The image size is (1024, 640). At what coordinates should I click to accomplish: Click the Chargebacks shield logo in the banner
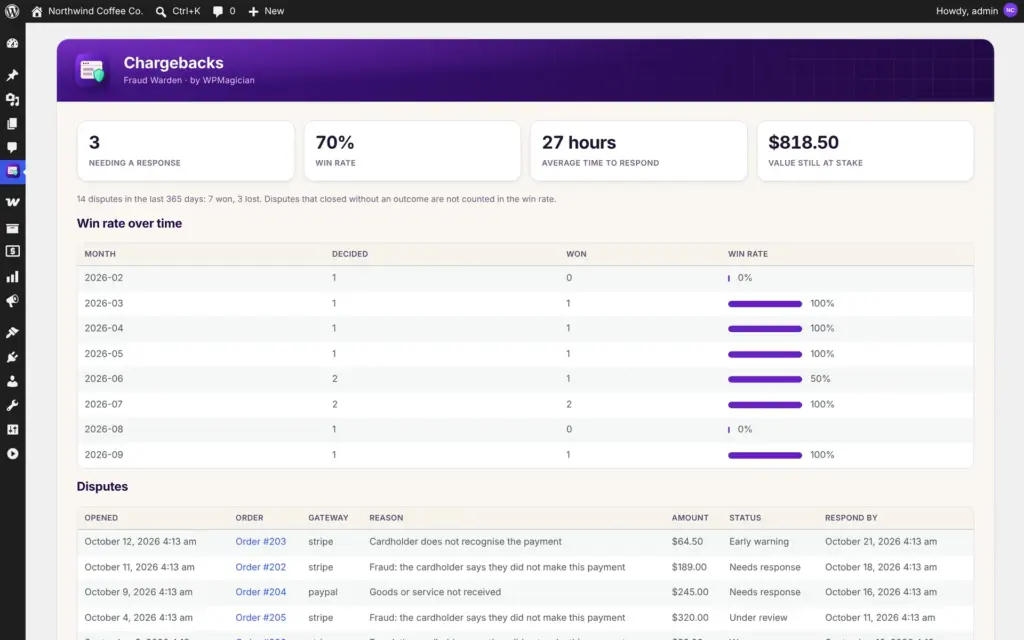coord(92,71)
